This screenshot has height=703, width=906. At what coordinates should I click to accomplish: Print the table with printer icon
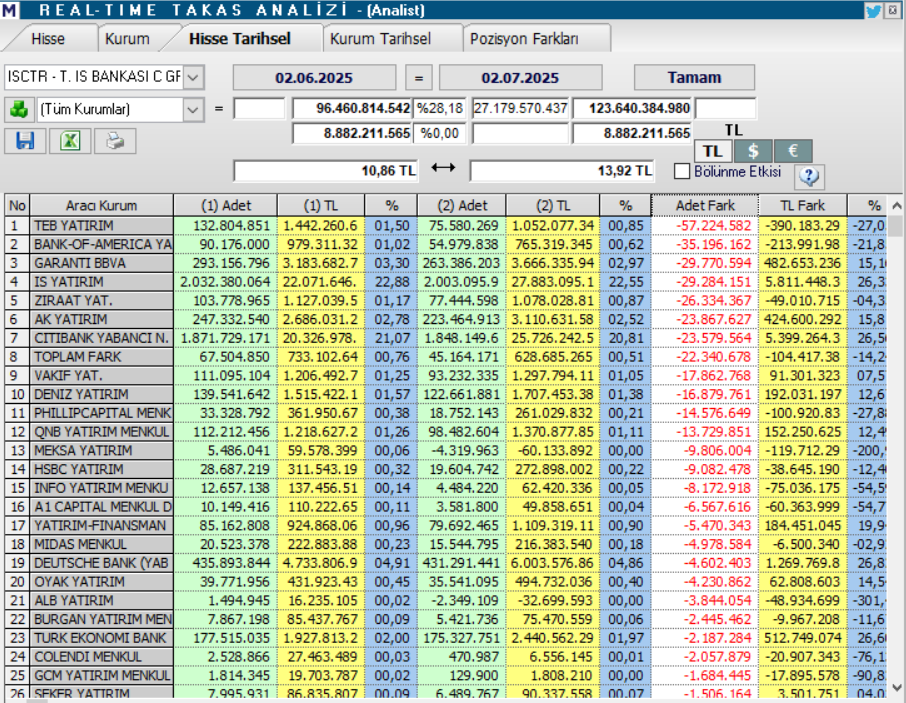(x=115, y=141)
